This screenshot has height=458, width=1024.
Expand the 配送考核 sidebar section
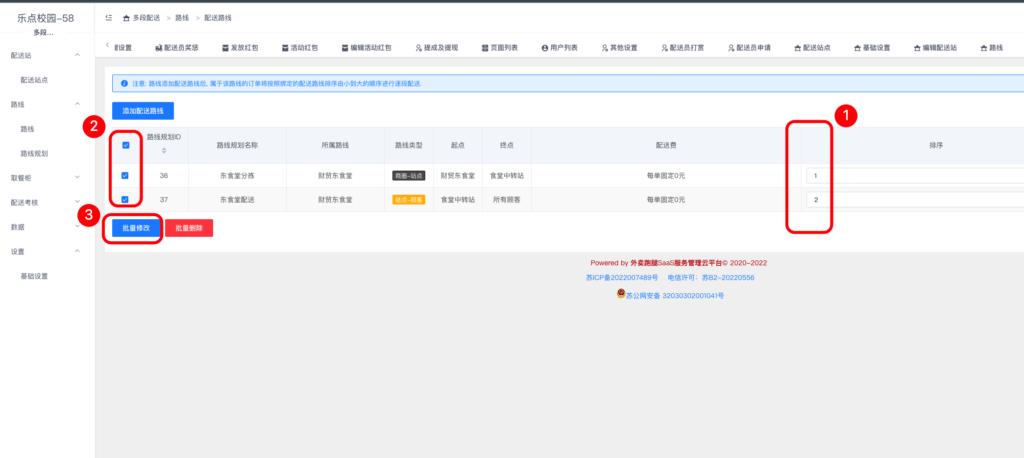point(77,202)
